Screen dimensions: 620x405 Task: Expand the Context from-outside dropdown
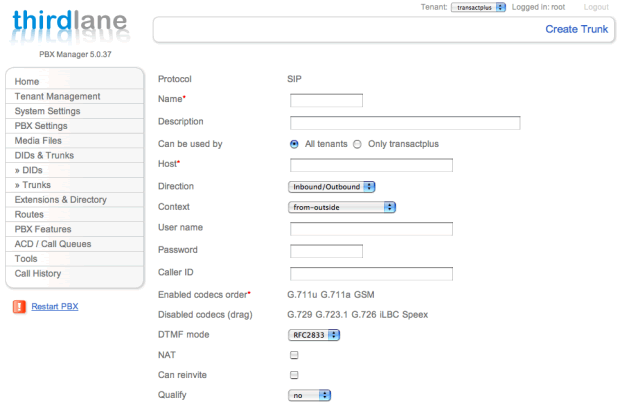pyautogui.click(x=342, y=207)
